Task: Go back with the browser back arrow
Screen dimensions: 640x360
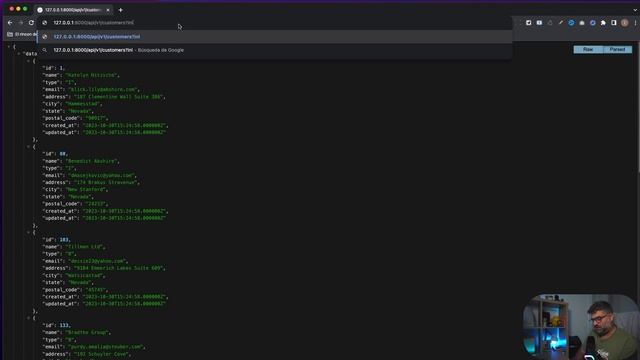Action: pyautogui.click(x=10, y=23)
